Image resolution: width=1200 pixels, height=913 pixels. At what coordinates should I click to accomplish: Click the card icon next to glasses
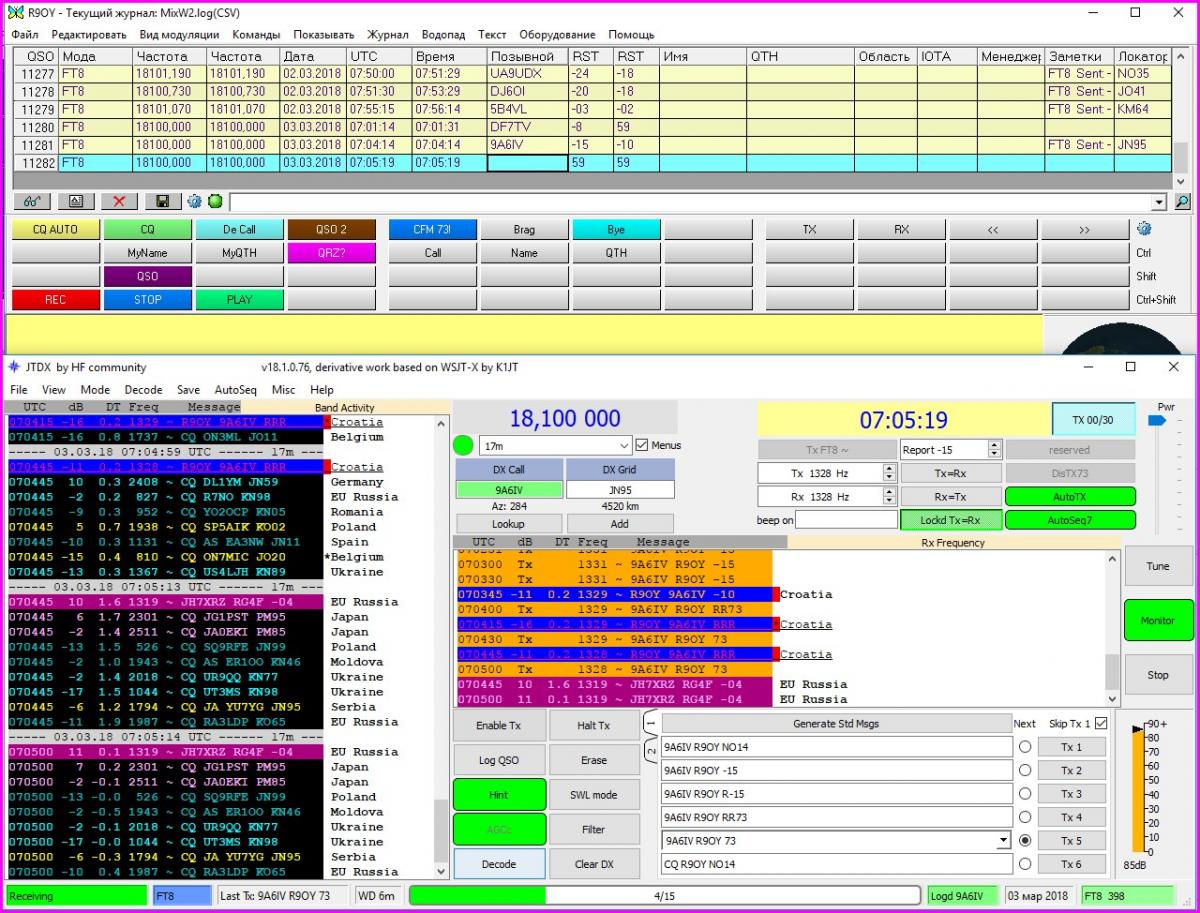tap(76, 201)
